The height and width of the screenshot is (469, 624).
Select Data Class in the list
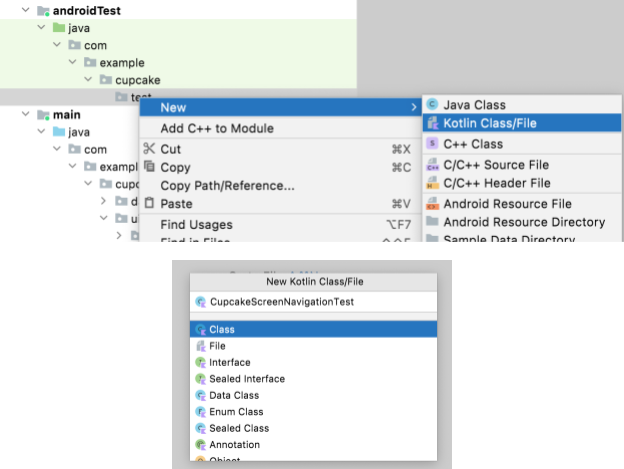(x=234, y=395)
